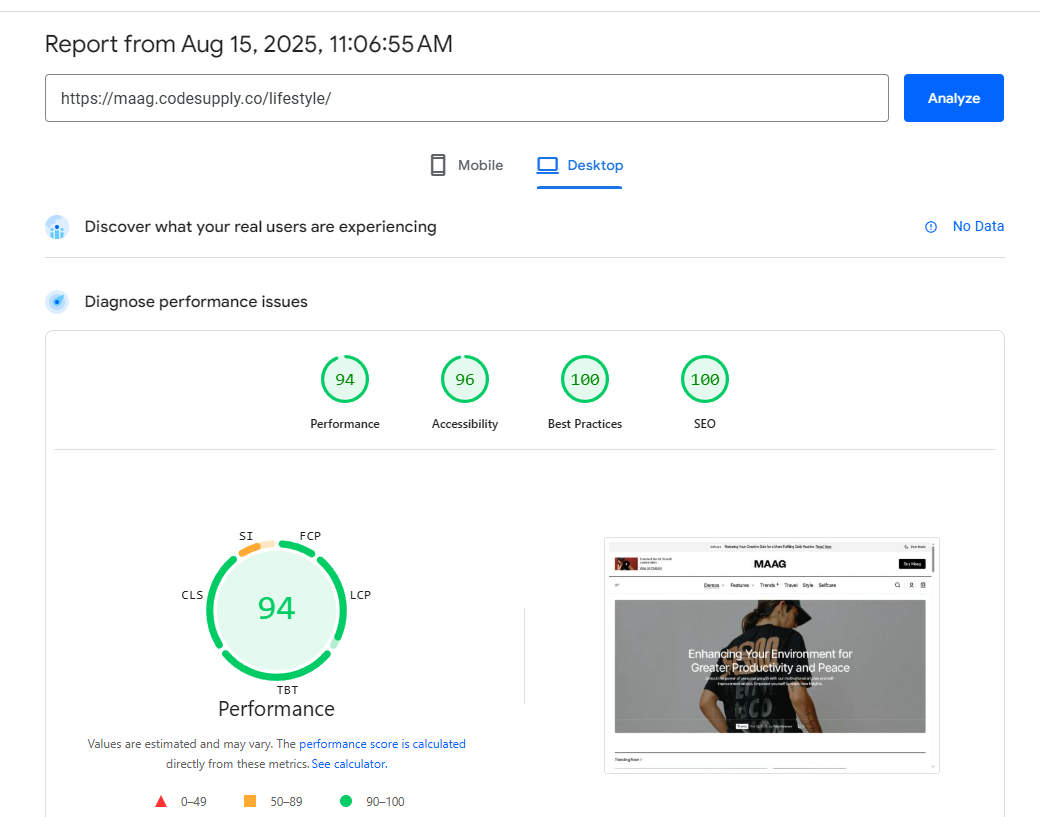This screenshot has width=1040, height=817.
Task: Click the page screenshot thumbnail
Action: point(771,655)
